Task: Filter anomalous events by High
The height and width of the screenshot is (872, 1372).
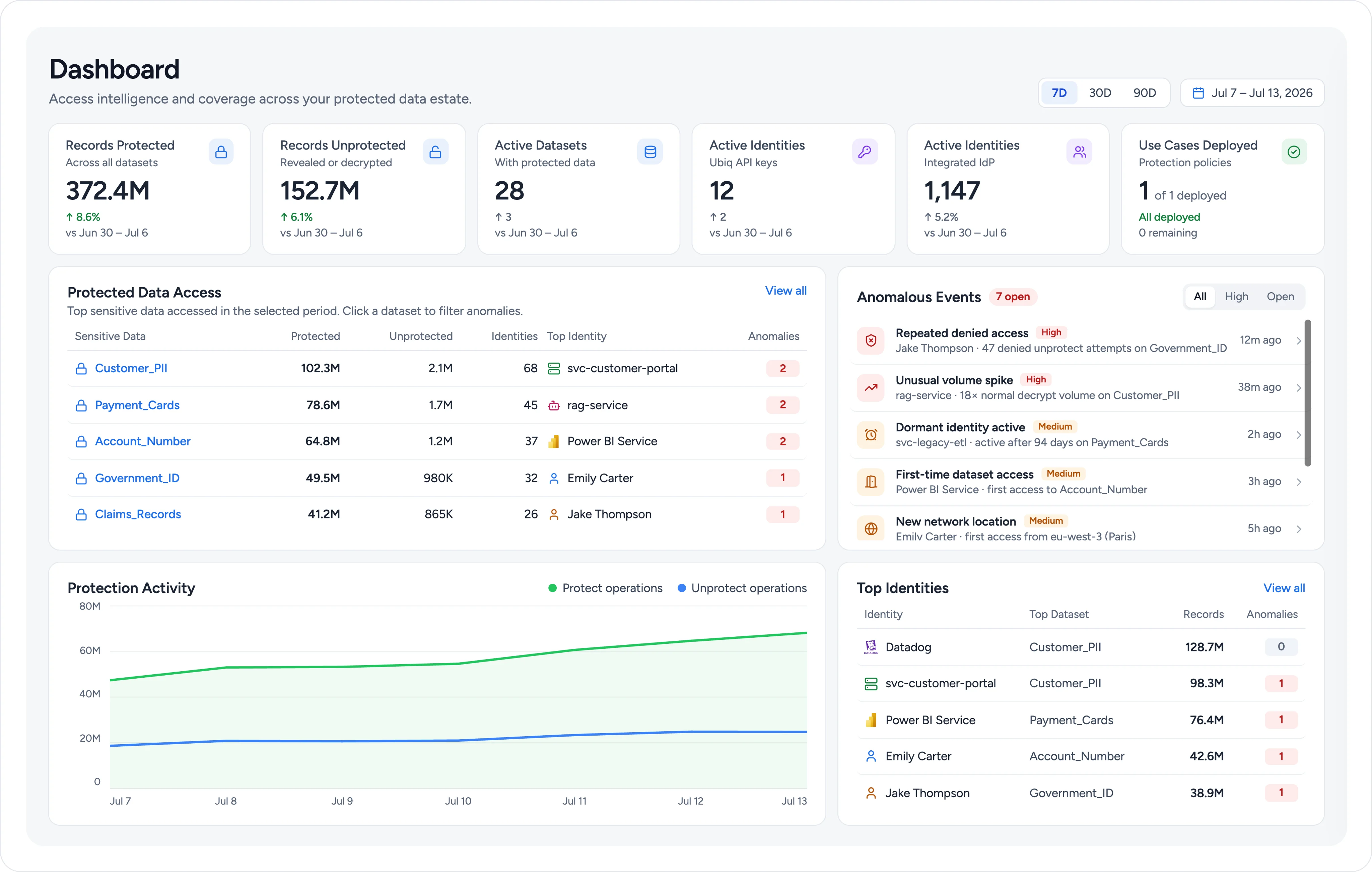Action: coord(1236,296)
